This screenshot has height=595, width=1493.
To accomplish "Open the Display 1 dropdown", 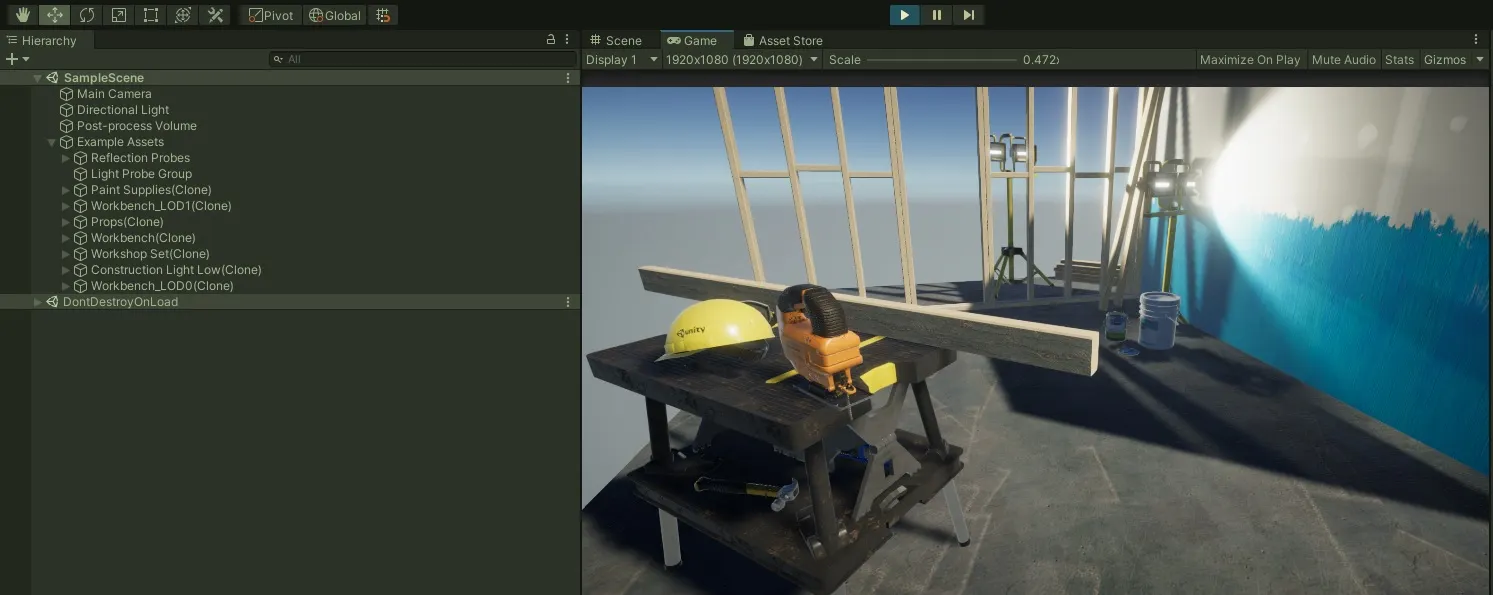I will click(x=621, y=60).
